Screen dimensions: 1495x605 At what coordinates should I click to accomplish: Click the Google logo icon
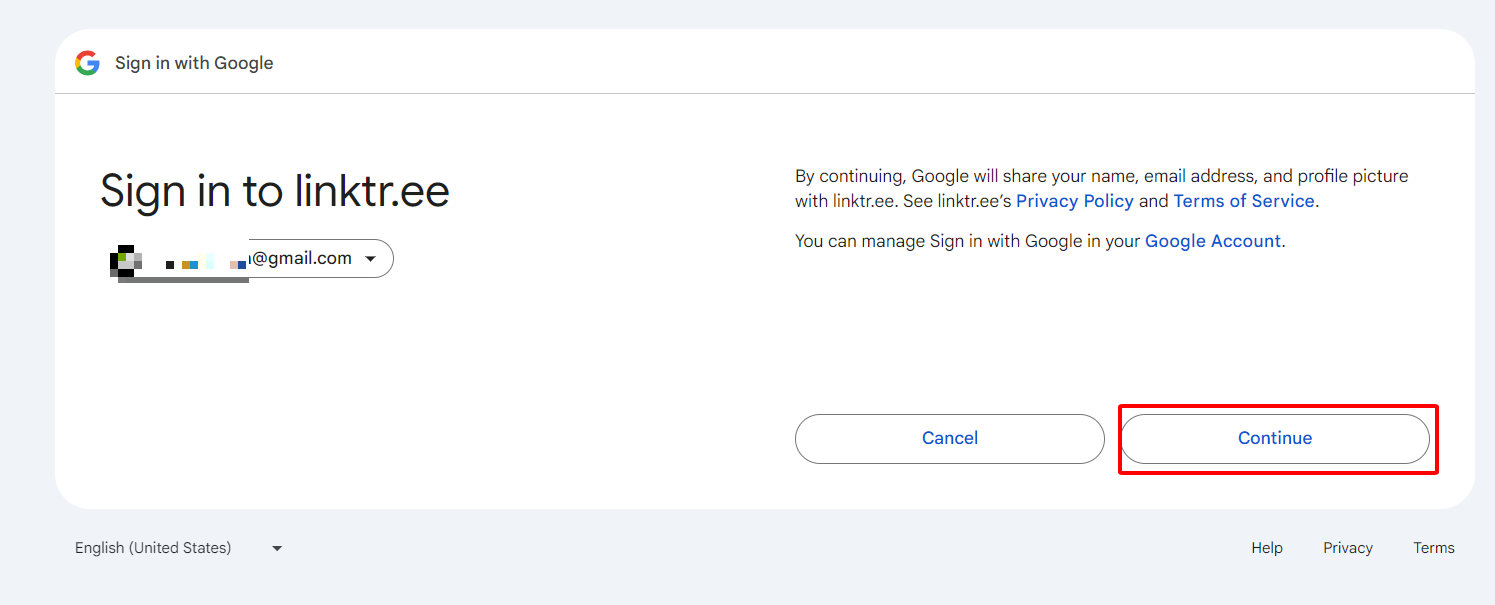pyautogui.click(x=87, y=63)
